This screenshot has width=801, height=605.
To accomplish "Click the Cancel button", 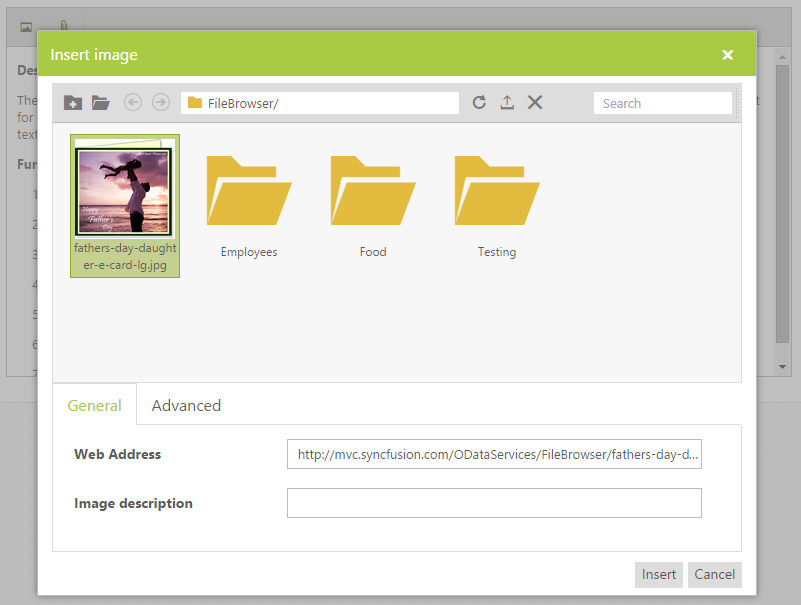I will pyautogui.click(x=714, y=574).
